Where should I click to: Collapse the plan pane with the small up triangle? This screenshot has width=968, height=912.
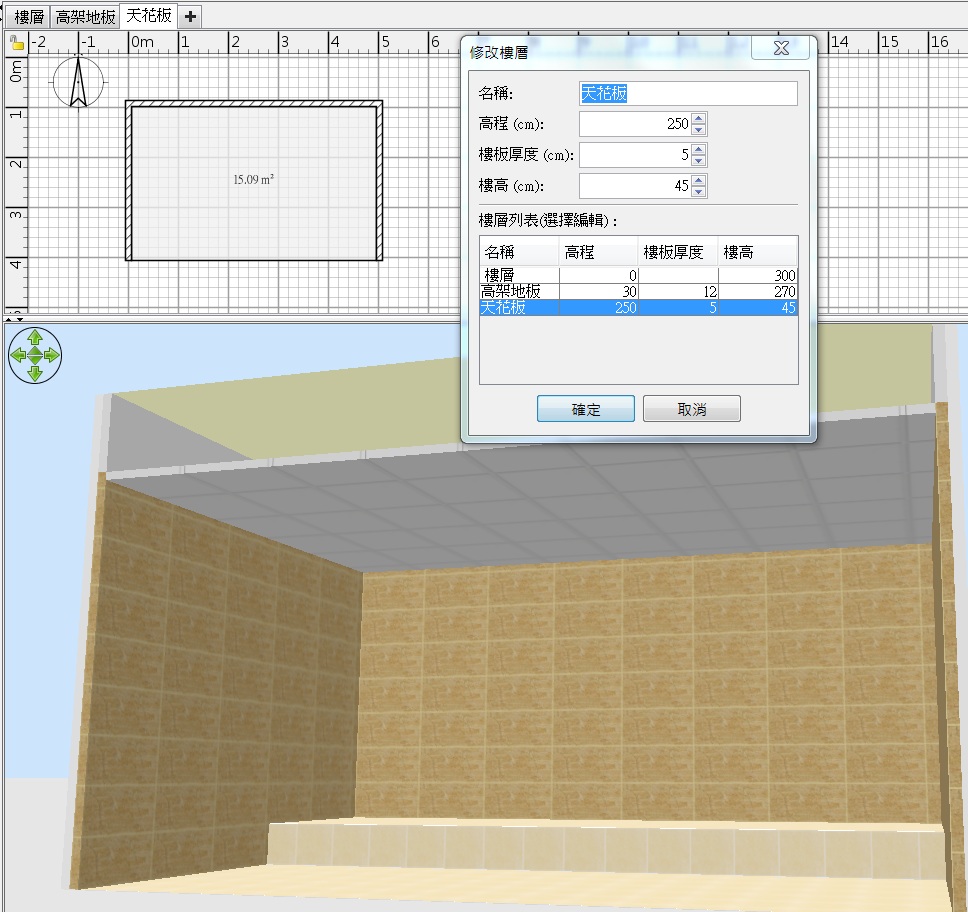[x=9, y=317]
